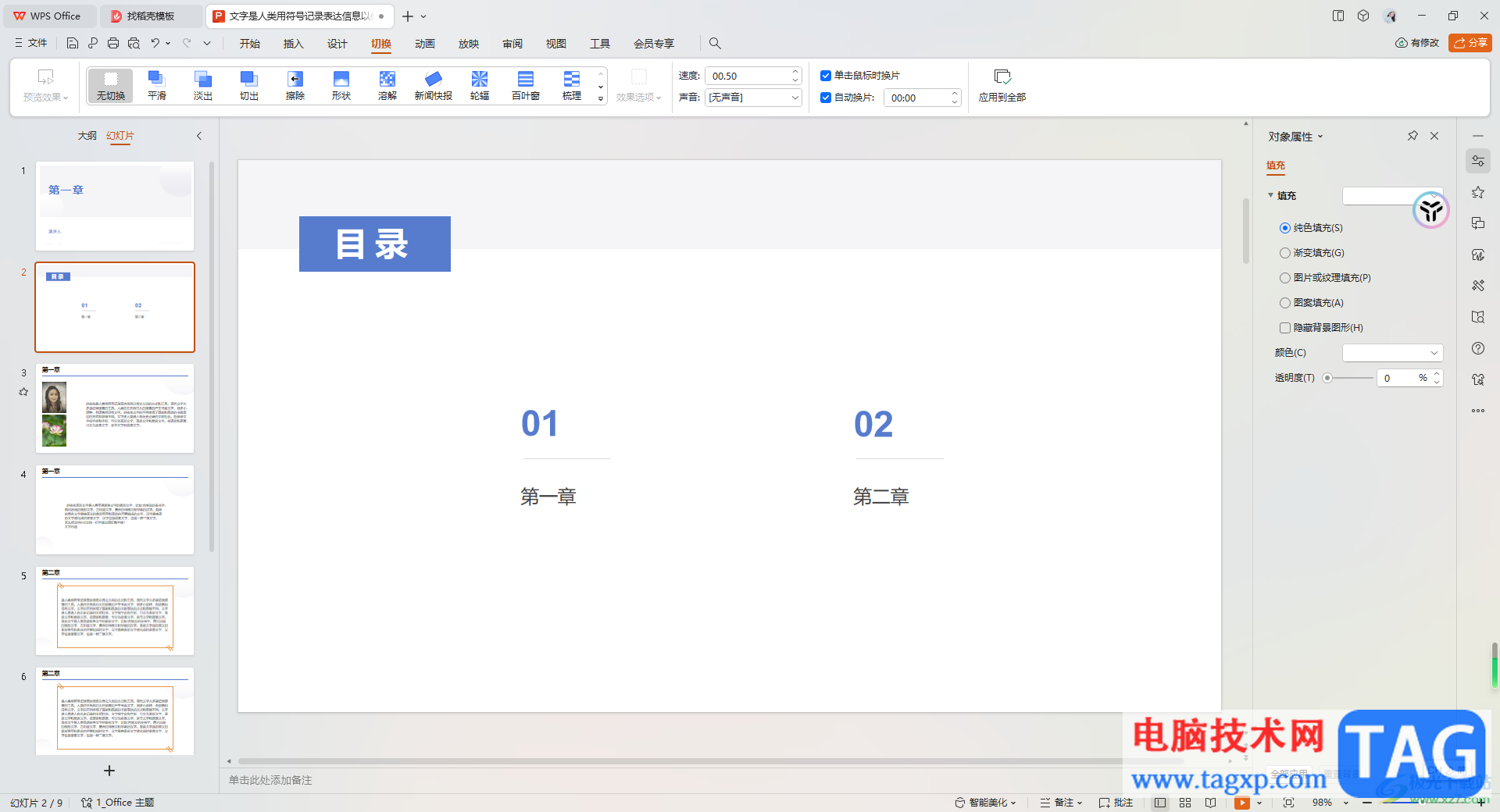Select 图案填充 pattern fill option

click(x=1312, y=303)
